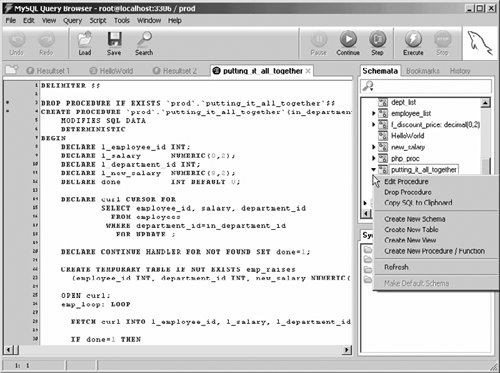Save the script with the Save icon
500x373 pixels.
pos(114,44)
